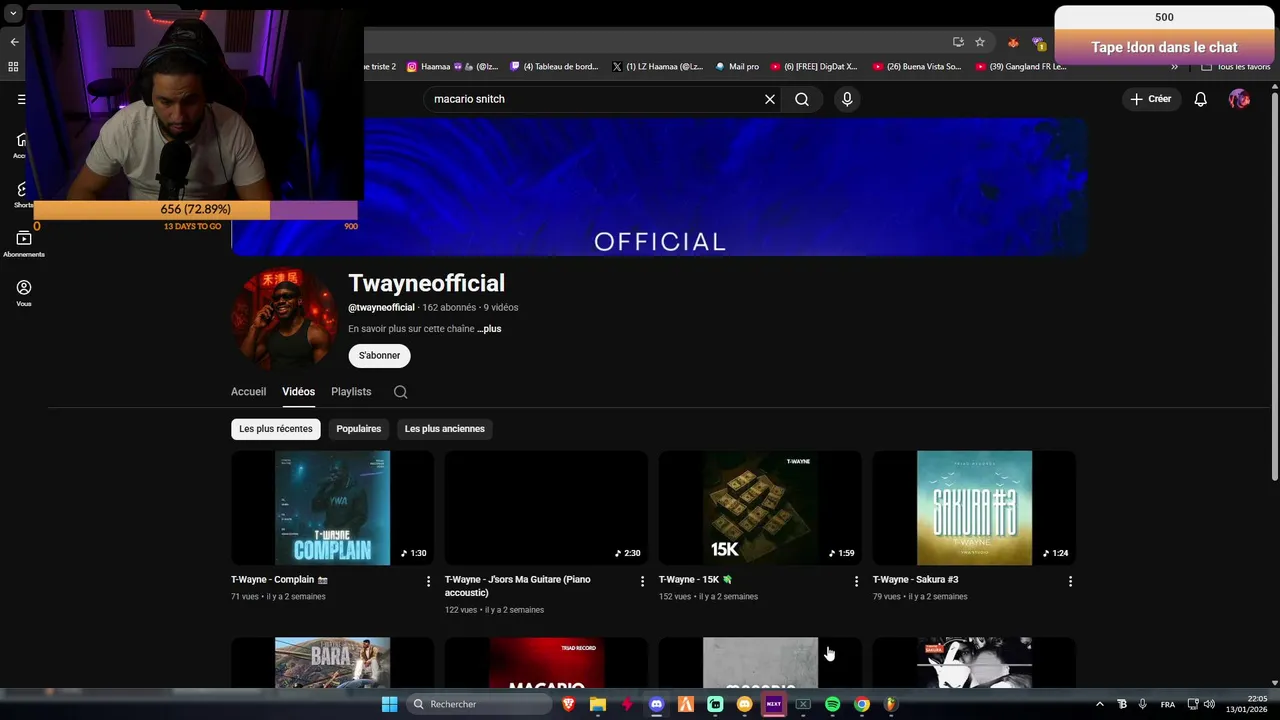Open the Windows Start menu
Viewport: 1280px width, 720px height.
pyautogui.click(x=390, y=704)
